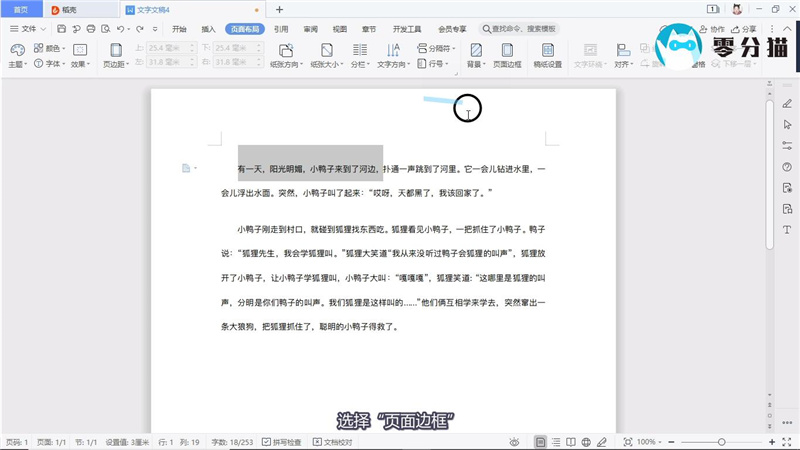Expand the 分栏 columns dropdown
The image size is (800, 450).
358,64
